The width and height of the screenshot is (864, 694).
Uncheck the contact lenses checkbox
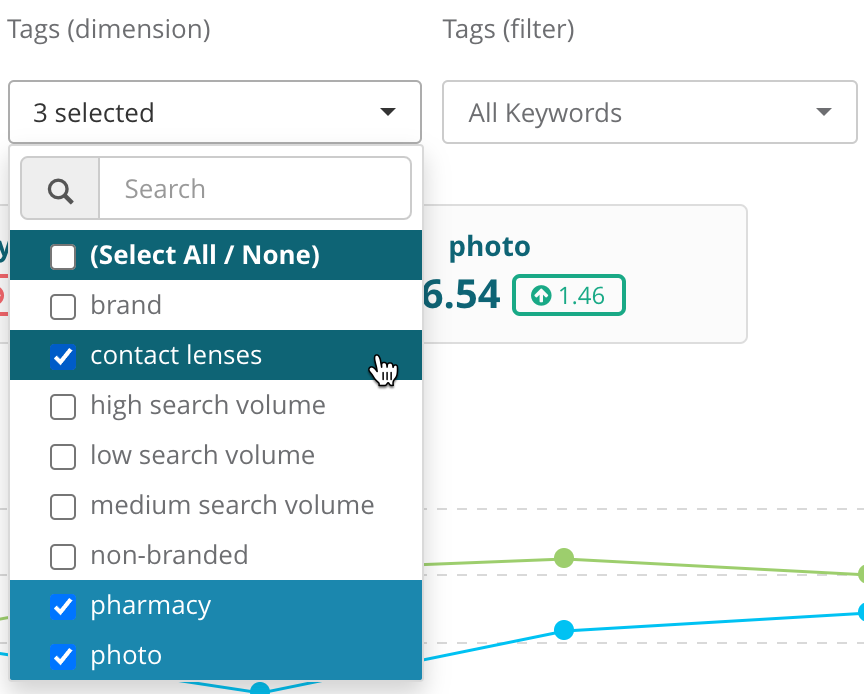pyautogui.click(x=63, y=356)
